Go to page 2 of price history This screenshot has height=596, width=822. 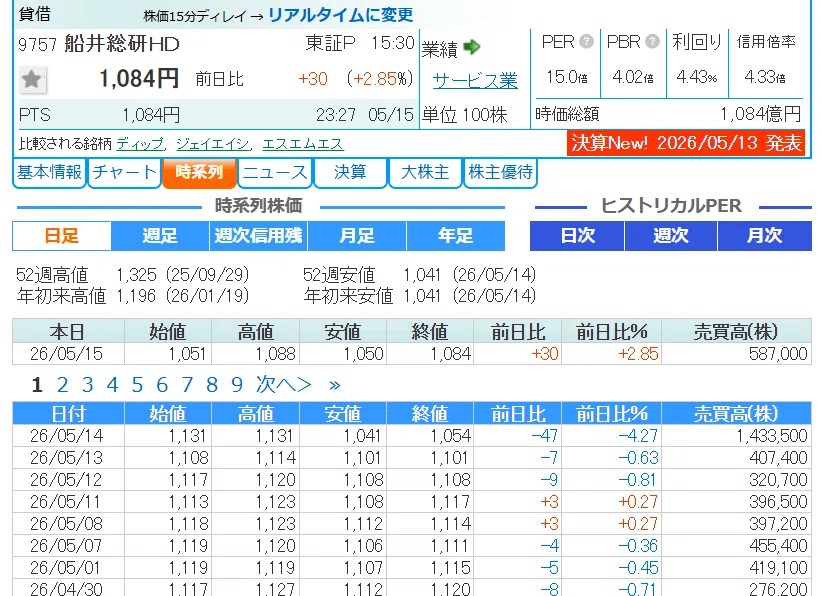(x=62, y=385)
